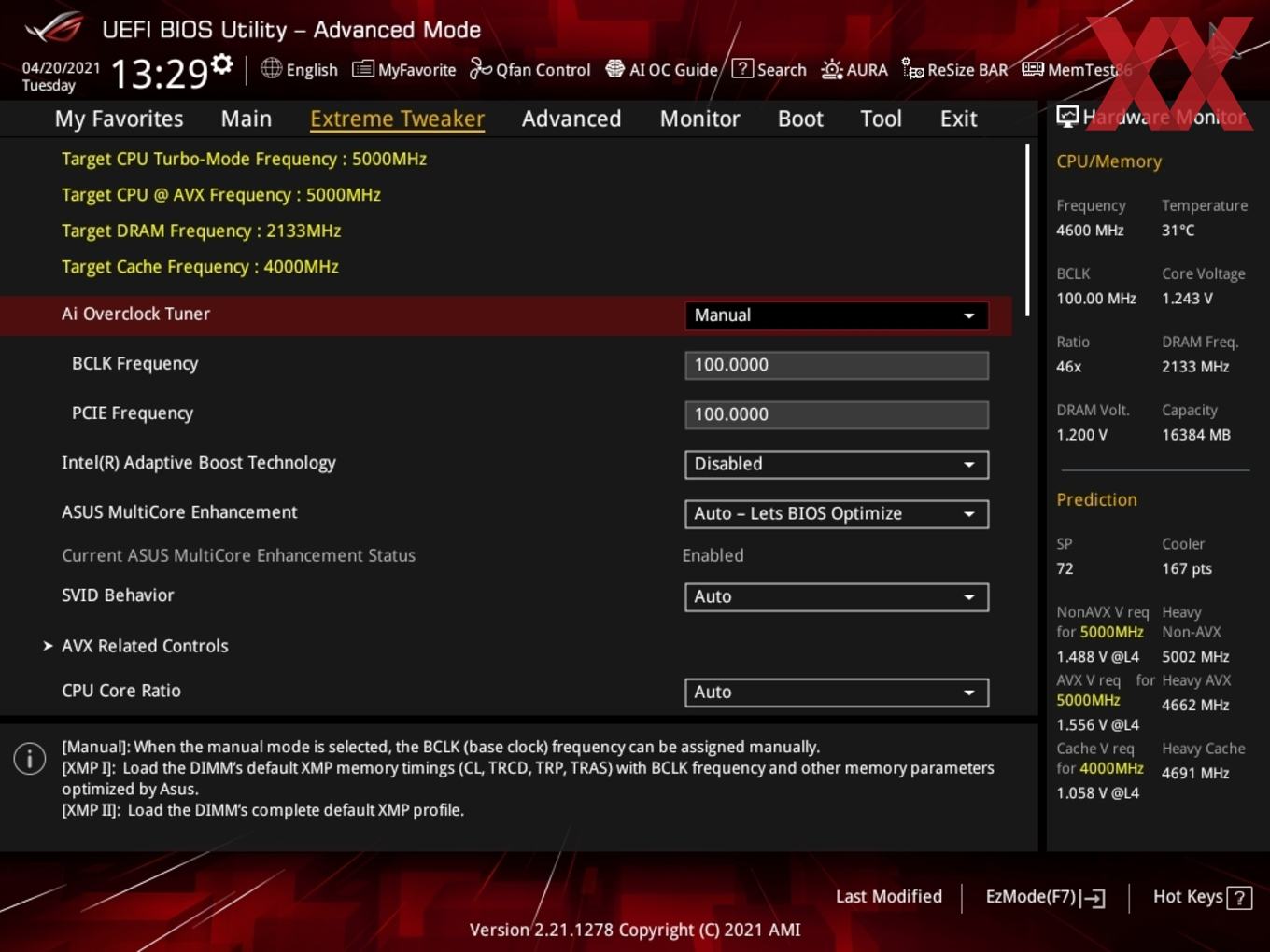
Task: Select Target Cache Frequency : 4000MHz text
Action: [200, 267]
